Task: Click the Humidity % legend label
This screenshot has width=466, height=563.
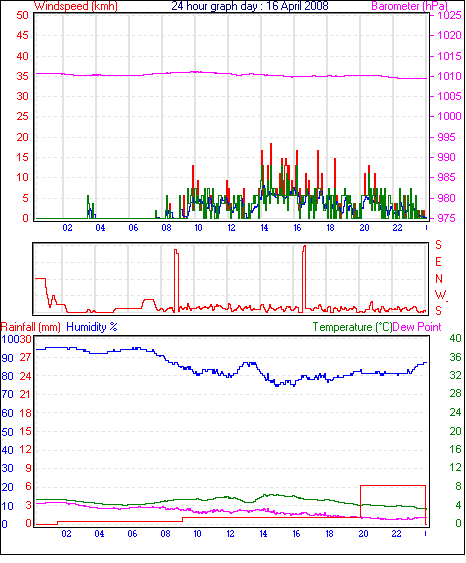Action: [92, 327]
